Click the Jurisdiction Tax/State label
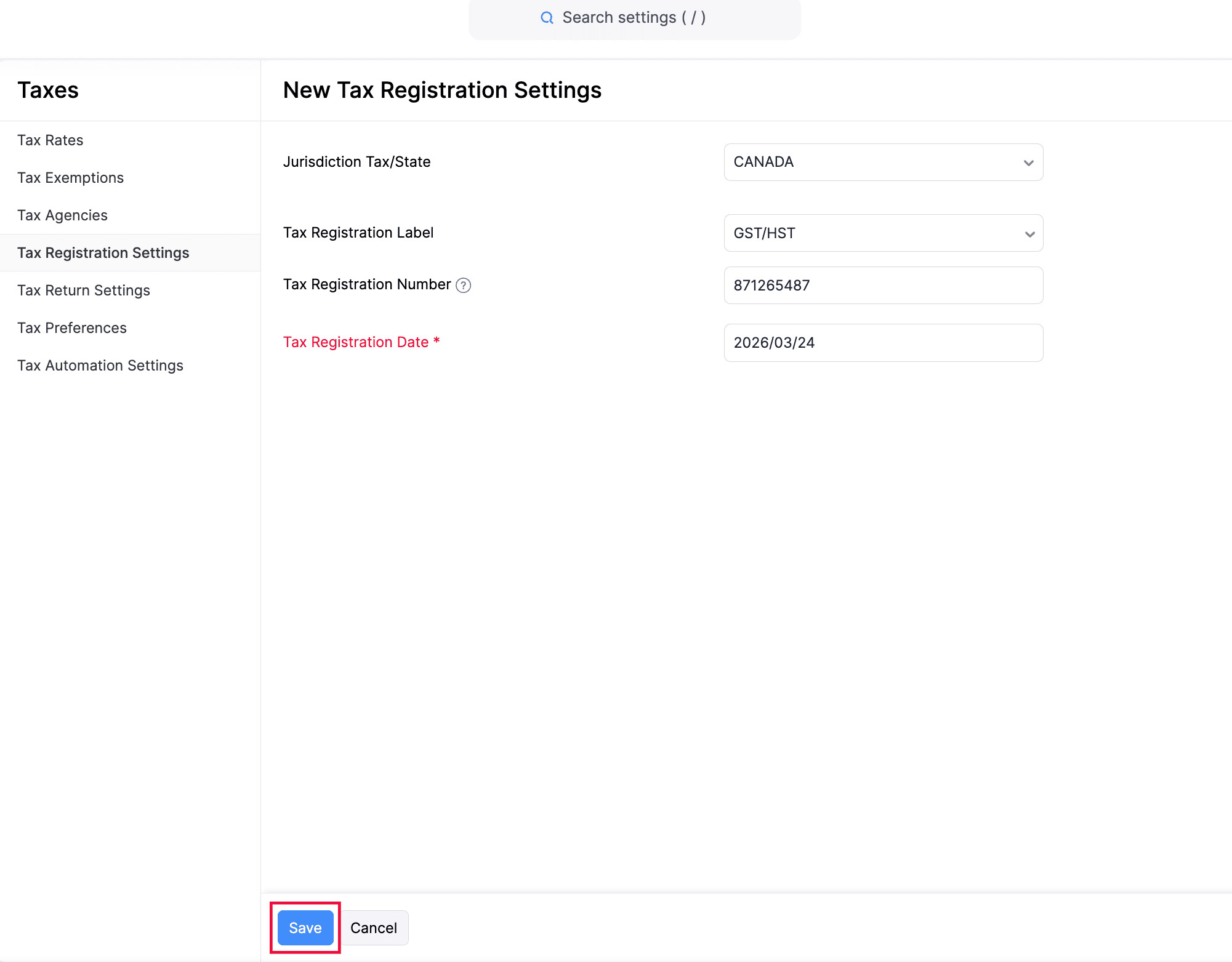 tap(357, 162)
